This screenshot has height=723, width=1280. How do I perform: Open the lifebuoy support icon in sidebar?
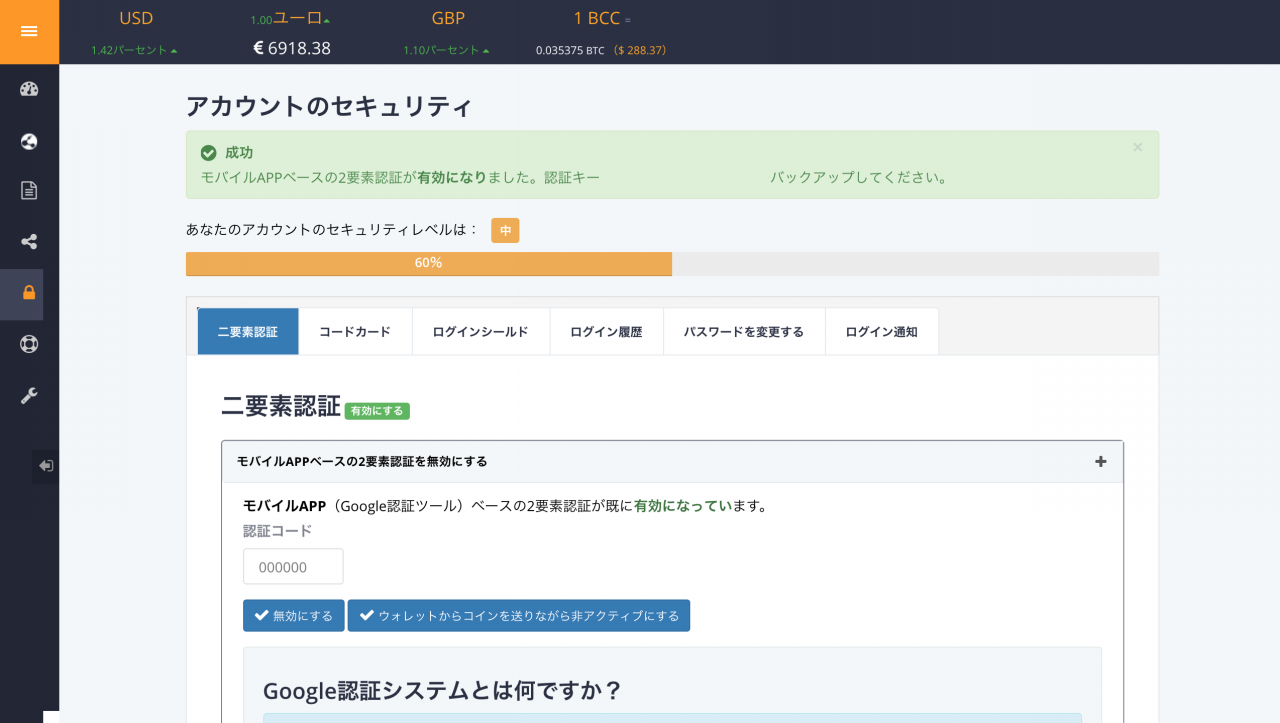[x=29, y=344]
